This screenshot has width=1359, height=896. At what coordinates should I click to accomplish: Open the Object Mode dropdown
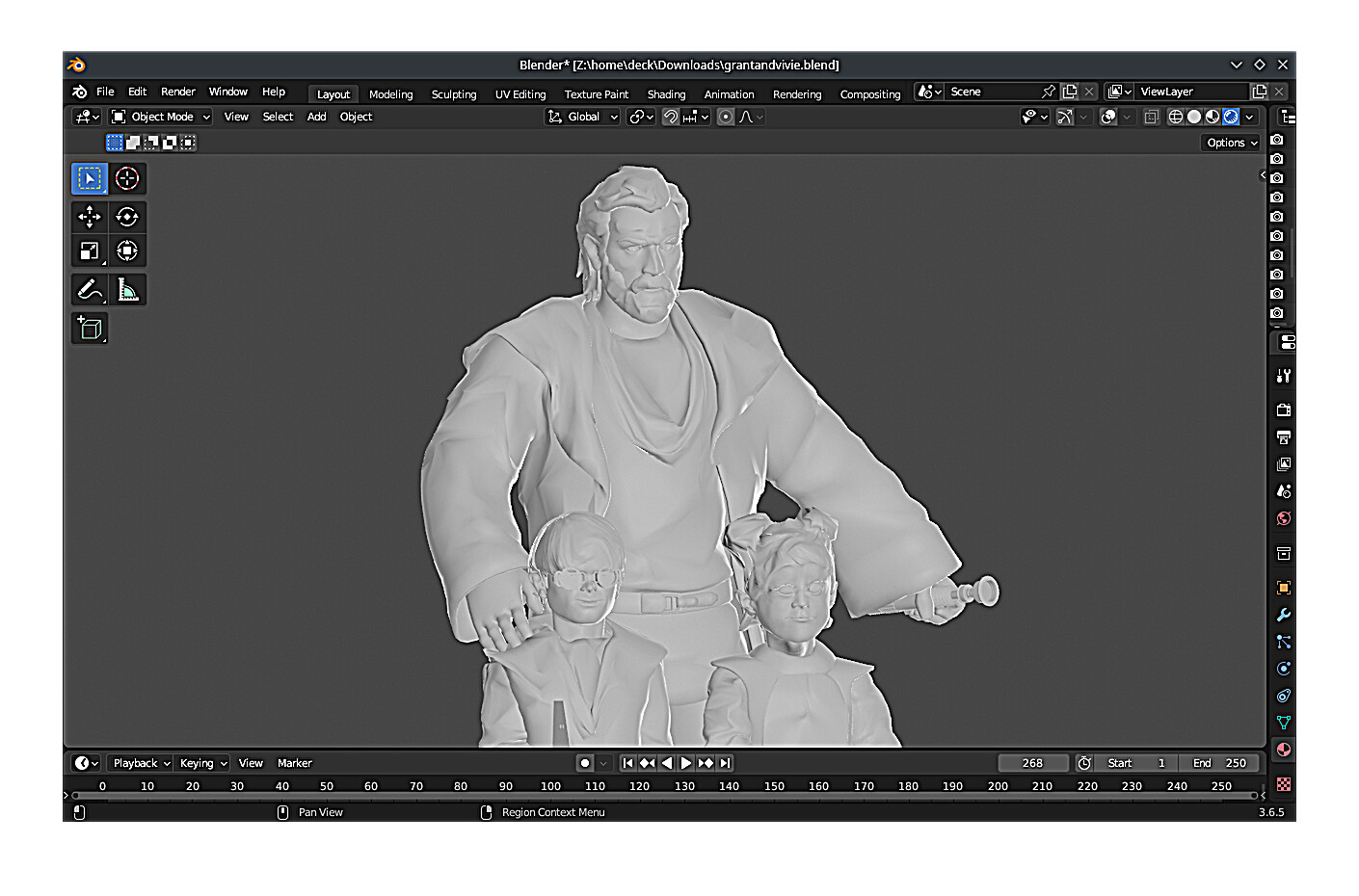pyautogui.click(x=160, y=117)
